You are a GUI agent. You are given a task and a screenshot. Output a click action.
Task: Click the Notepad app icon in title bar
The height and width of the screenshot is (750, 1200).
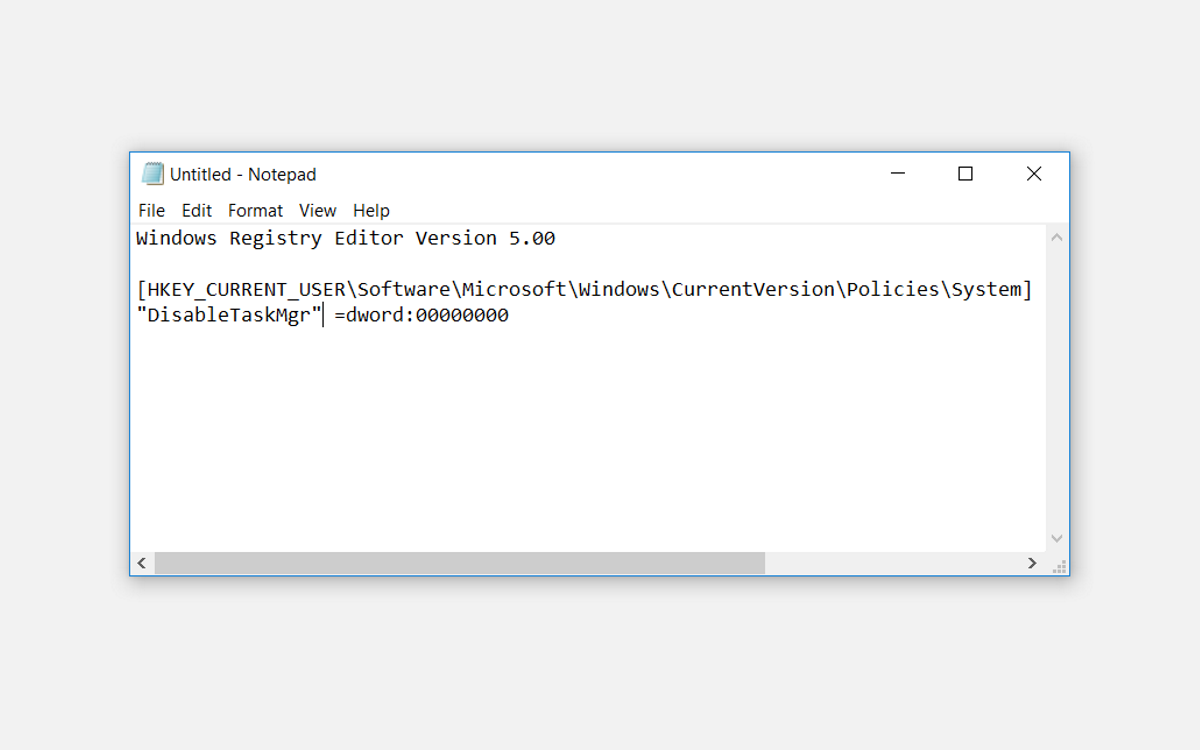[152, 174]
